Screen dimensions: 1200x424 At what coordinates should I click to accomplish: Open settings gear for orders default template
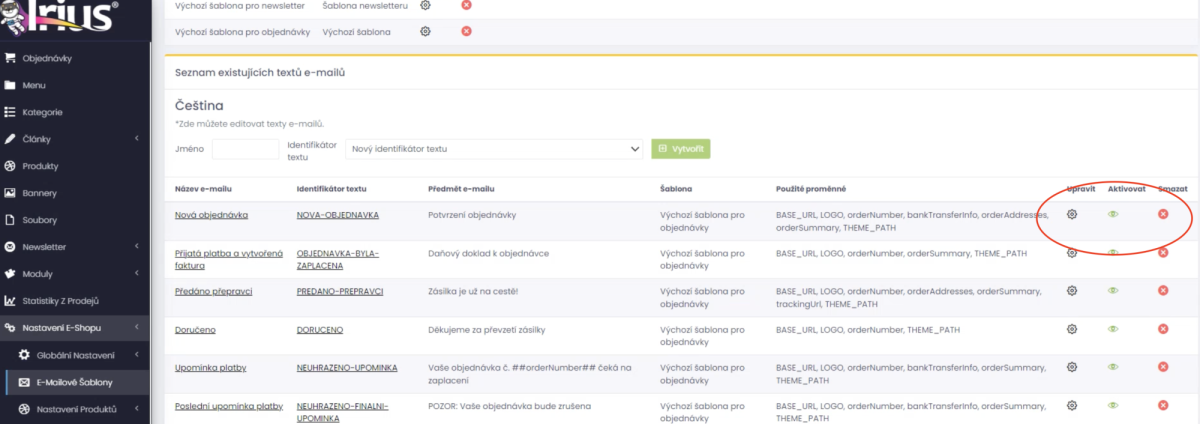tap(425, 31)
